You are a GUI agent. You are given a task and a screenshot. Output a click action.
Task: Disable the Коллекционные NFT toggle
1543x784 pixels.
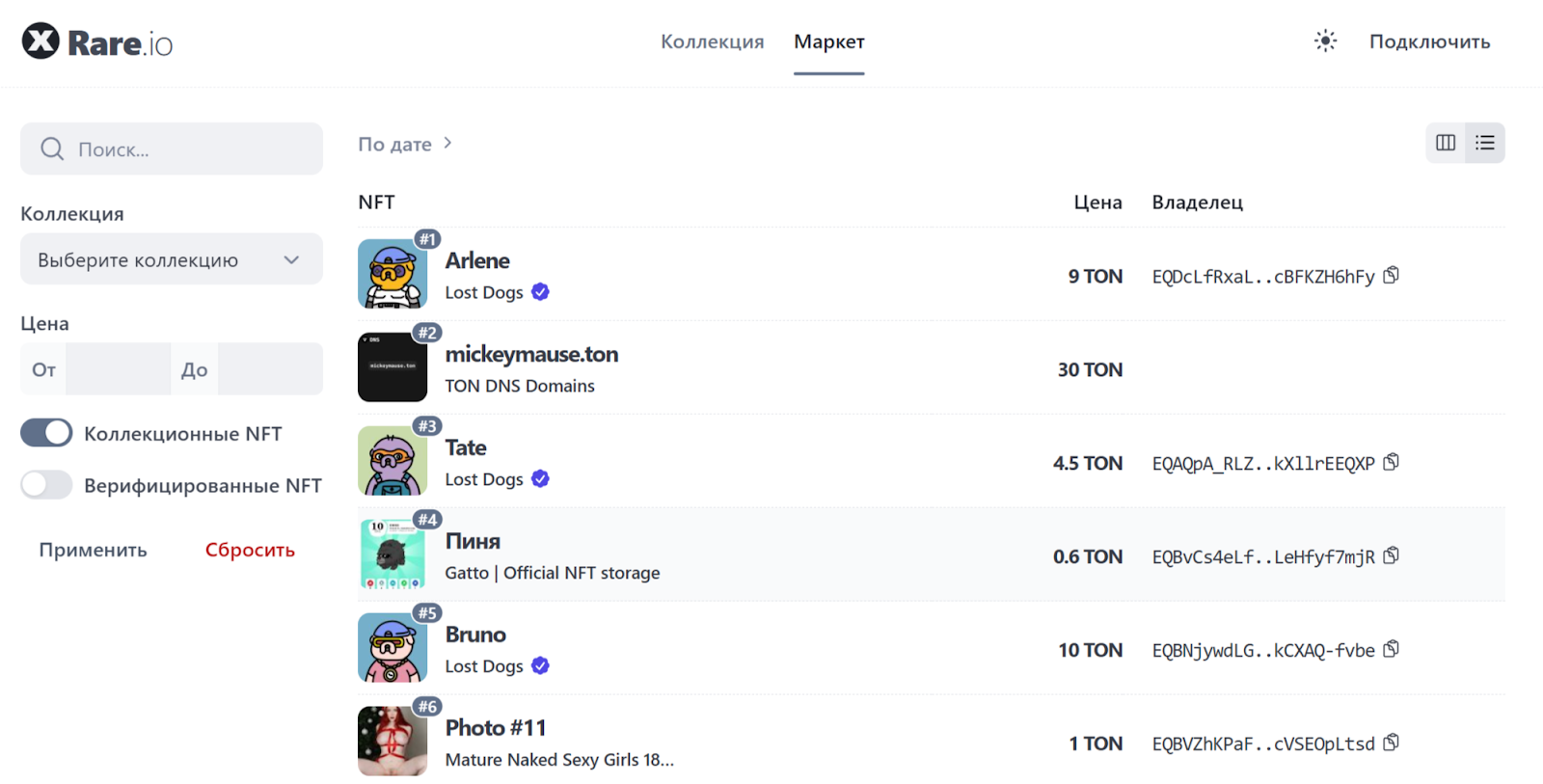(x=46, y=433)
